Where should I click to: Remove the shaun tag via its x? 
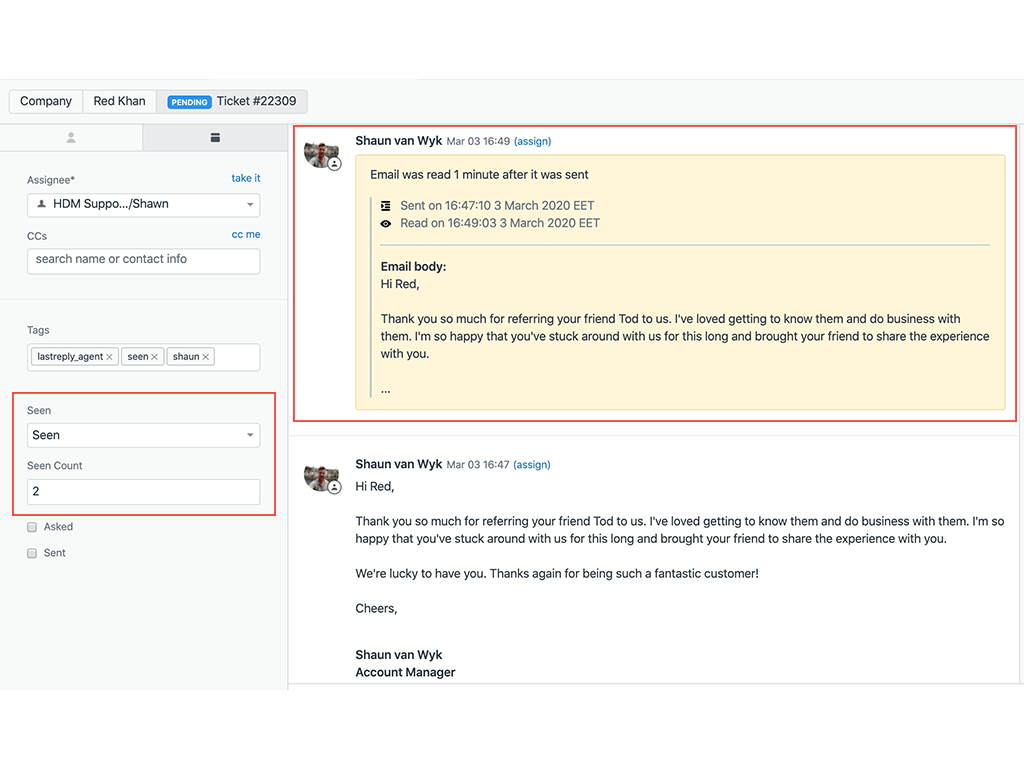208,356
